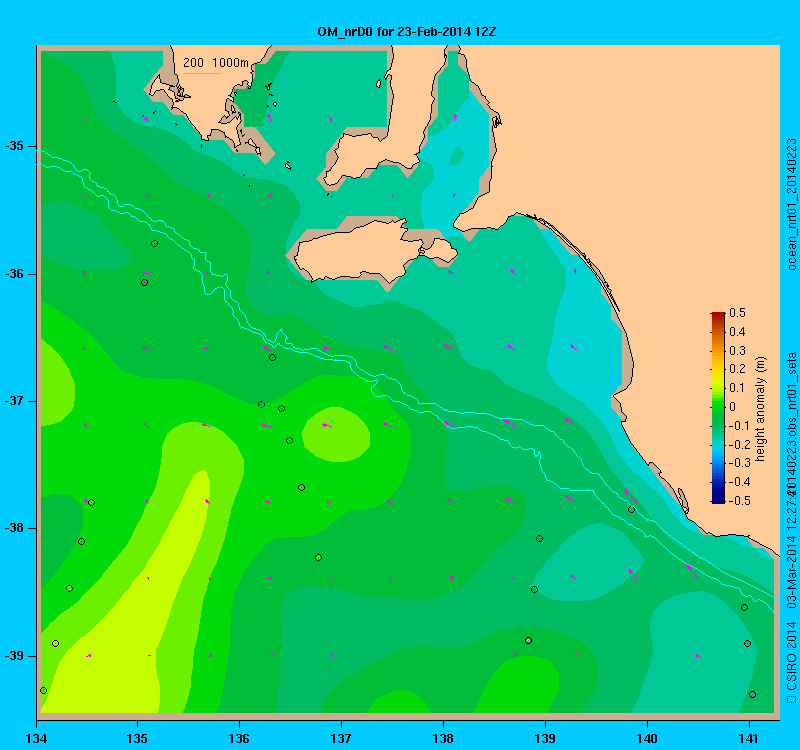
Task: Click the vertical "obs_nrt01_seta" text
Action: [x=791, y=395]
